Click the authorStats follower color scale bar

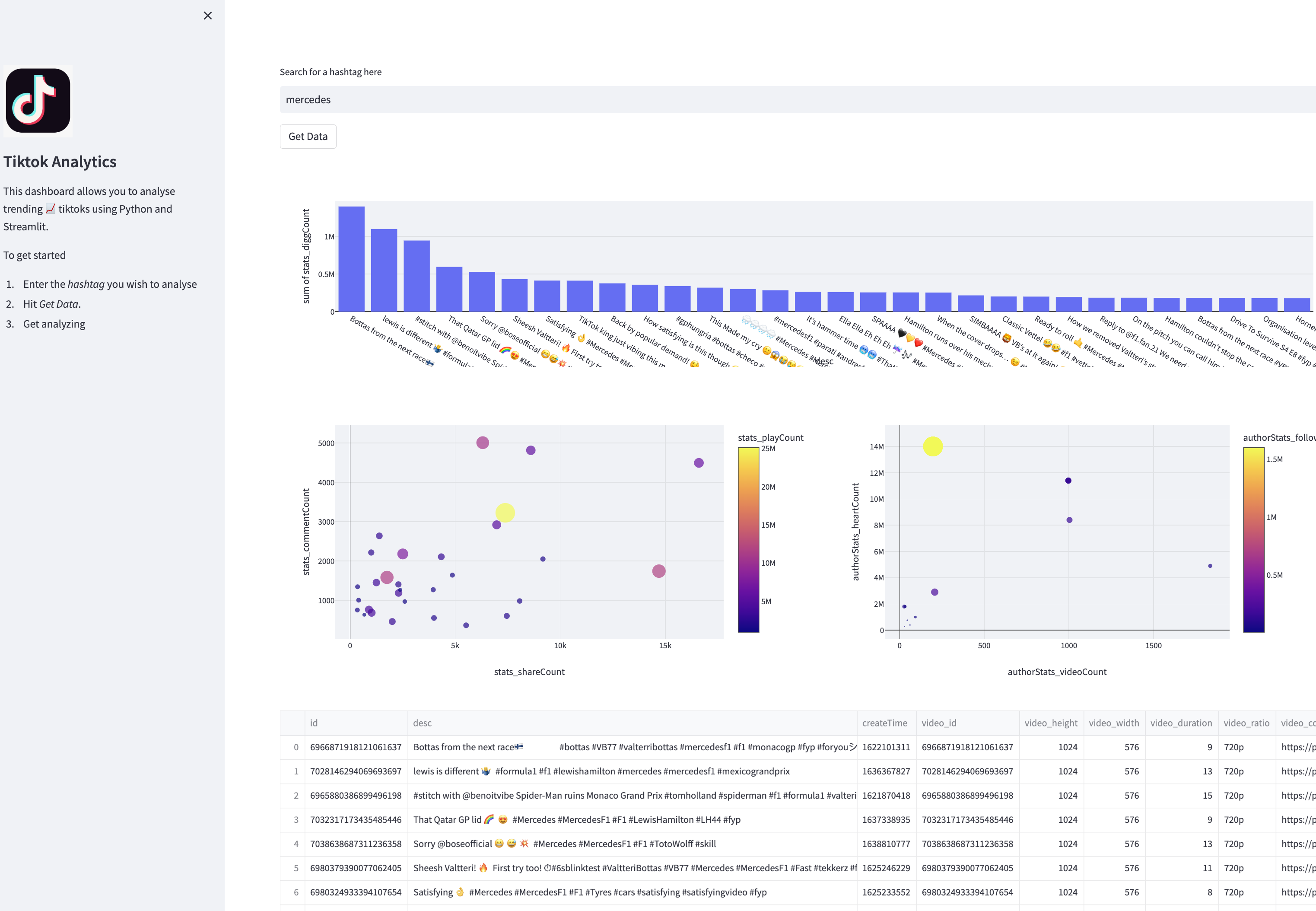click(1254, 540)
